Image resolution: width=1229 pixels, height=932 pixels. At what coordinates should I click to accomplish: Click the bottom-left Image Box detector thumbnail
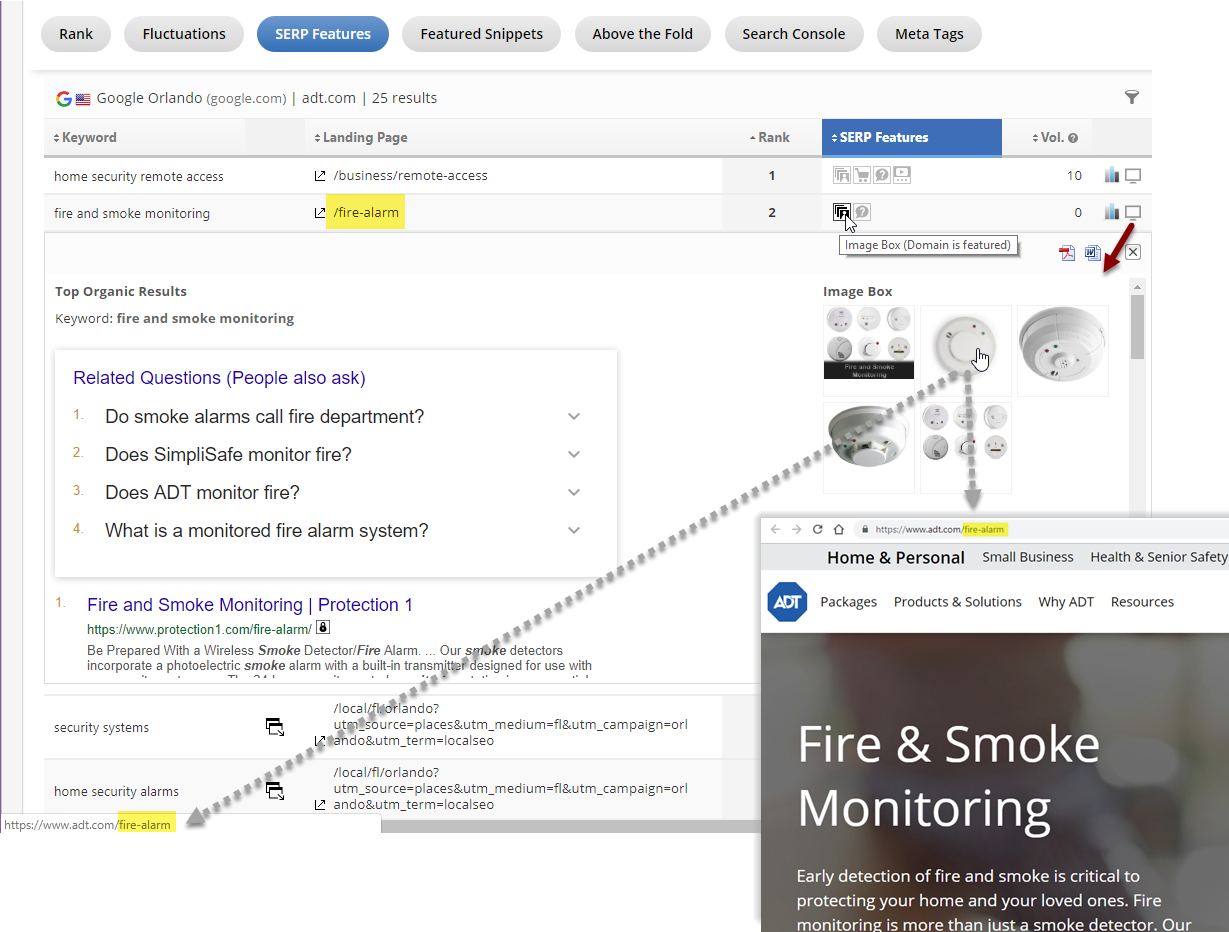click(868, 447)
